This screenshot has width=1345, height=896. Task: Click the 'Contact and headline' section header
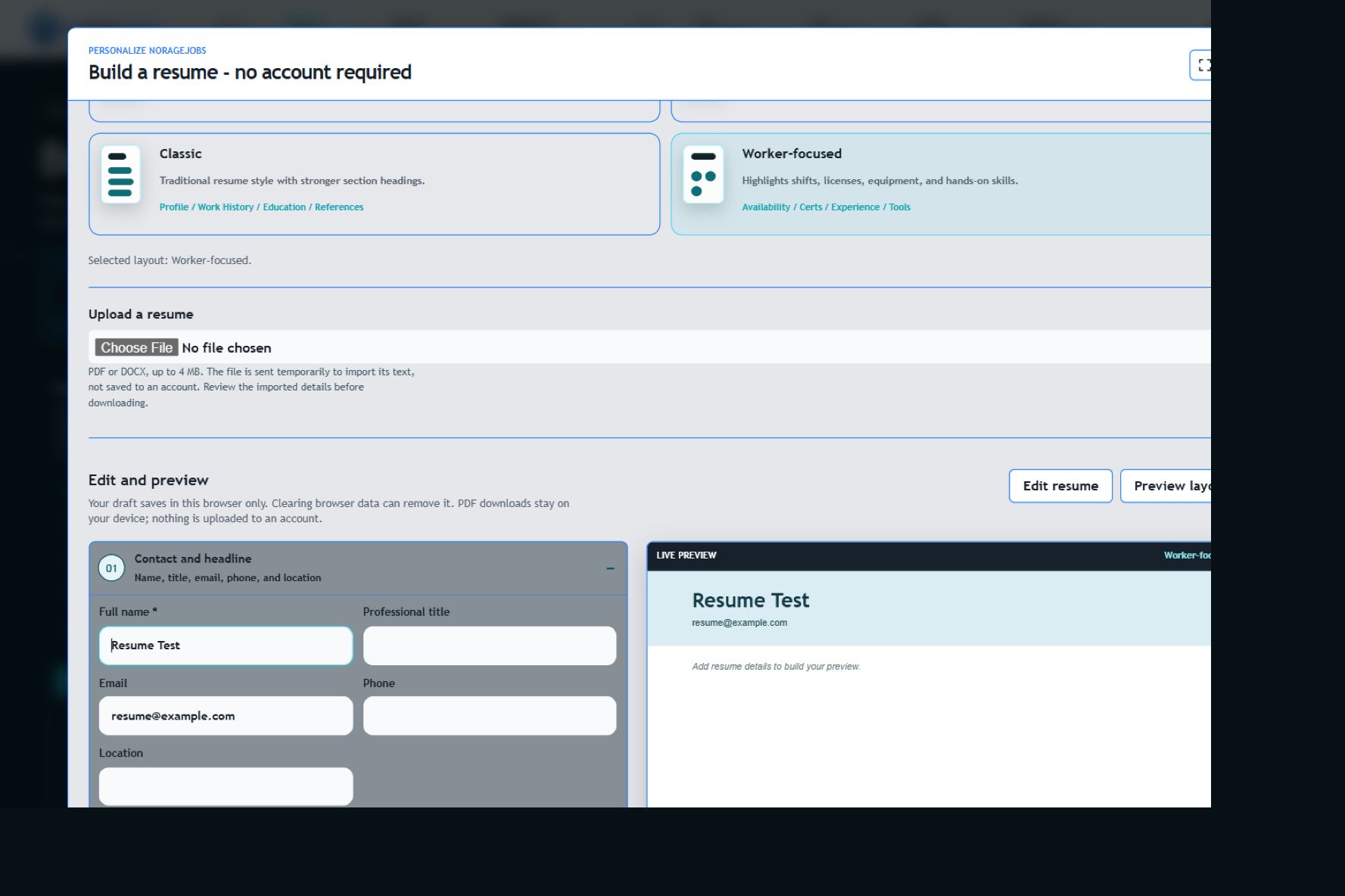(358, 568)
